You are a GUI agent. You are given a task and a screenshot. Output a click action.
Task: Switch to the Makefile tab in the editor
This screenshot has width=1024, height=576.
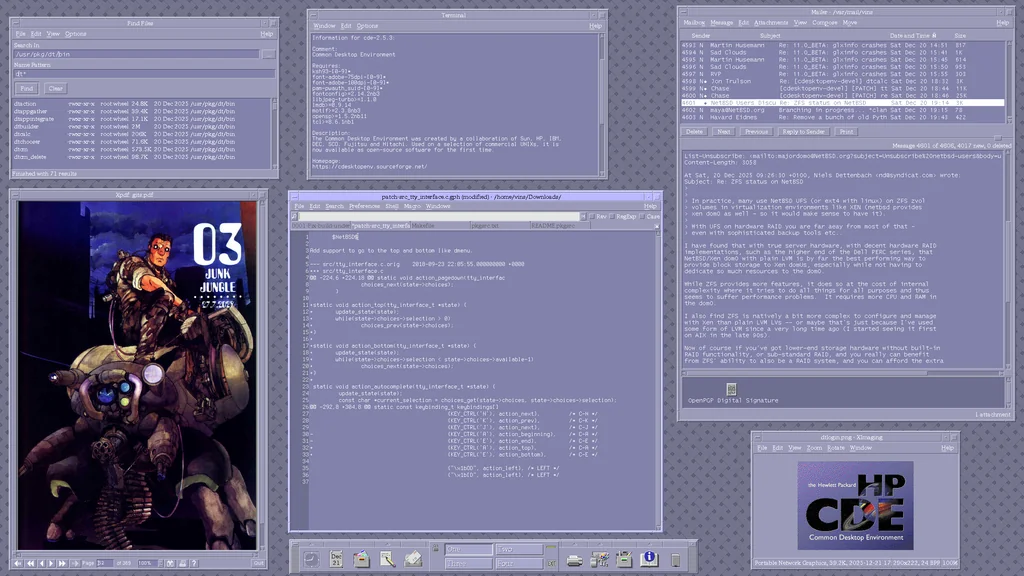pyautogui.click(x=423, y=226)
